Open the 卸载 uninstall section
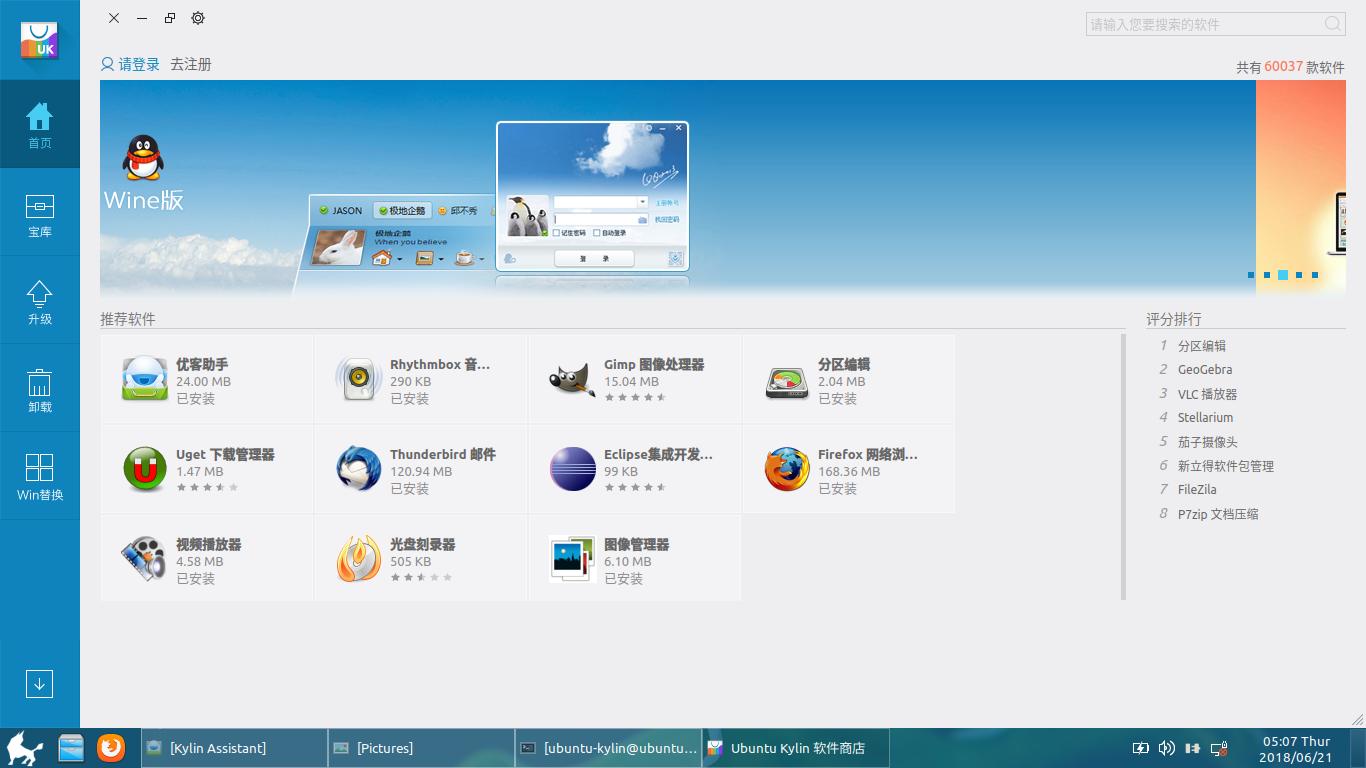The width and height of the screenshot is (1366, 768). coord(40,389)
